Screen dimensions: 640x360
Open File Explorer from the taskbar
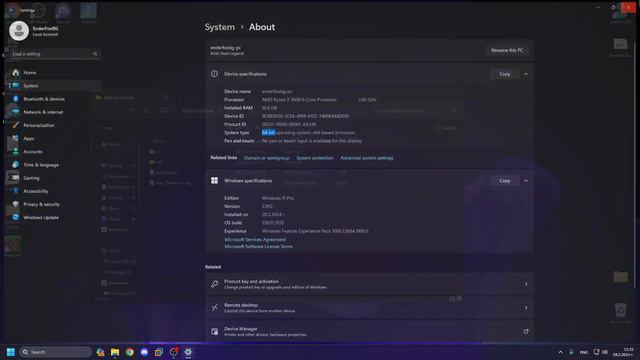(115, 352)
